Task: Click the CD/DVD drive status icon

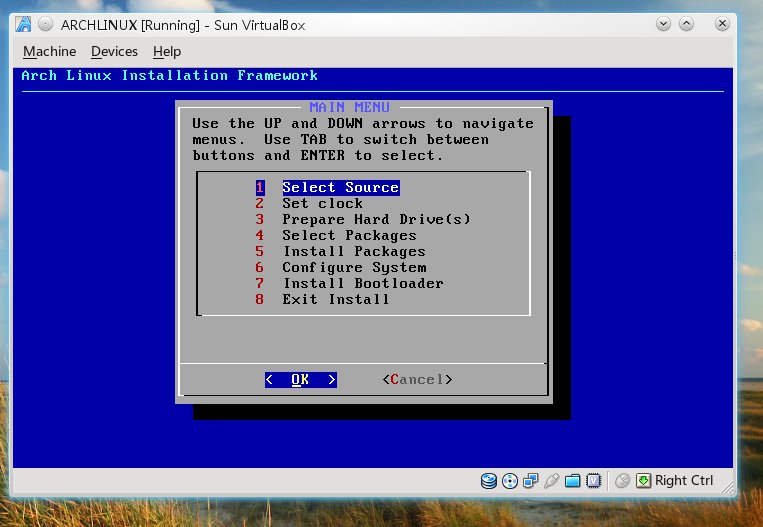Action: click(x=509, y=481)
